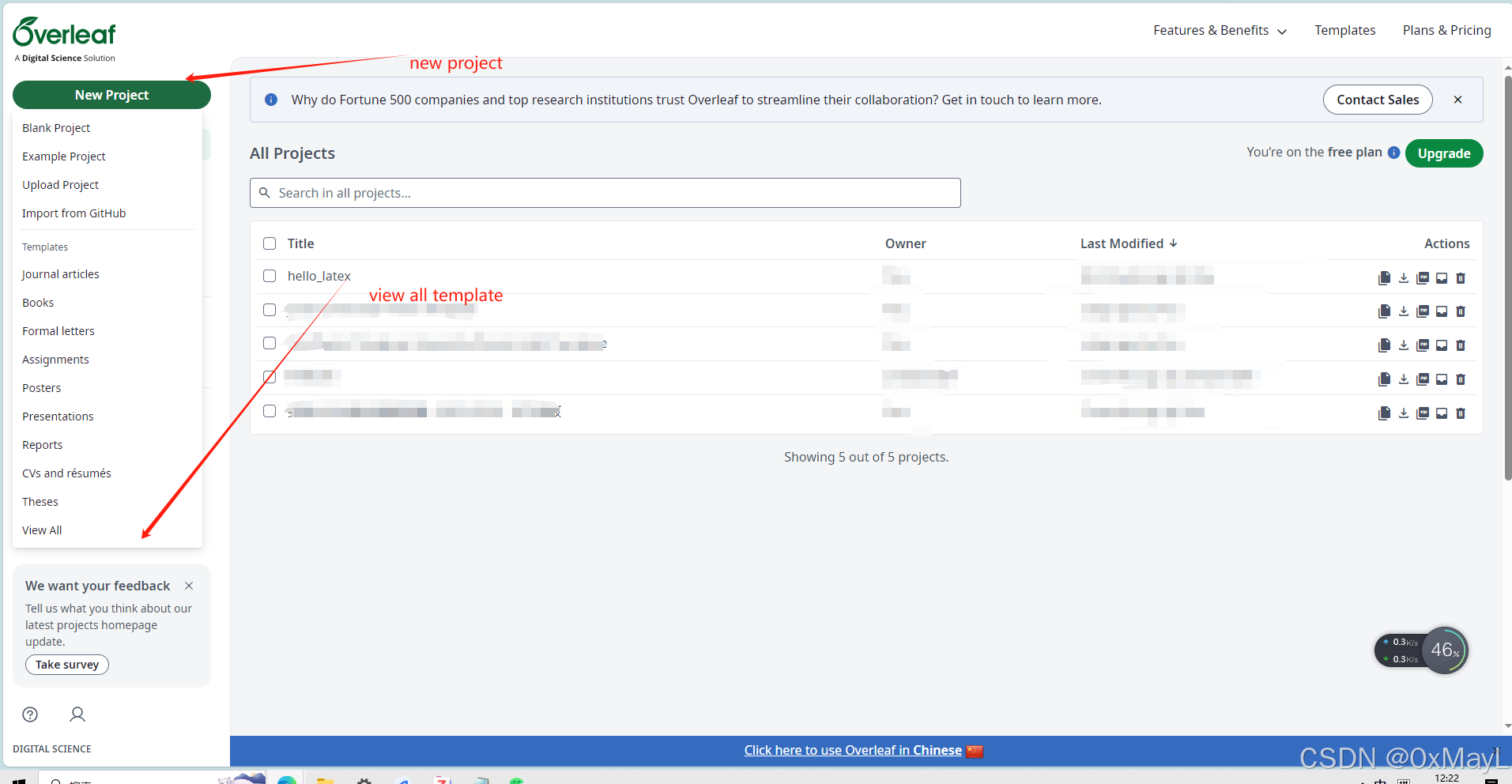Screen dimensions: 1512x784
Task: Archive icon in last project row
Action: click(1442, 413)
